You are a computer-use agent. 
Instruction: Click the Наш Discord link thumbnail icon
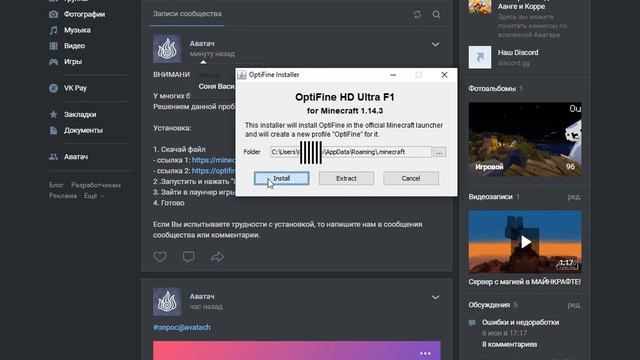(x=480, y=57)
